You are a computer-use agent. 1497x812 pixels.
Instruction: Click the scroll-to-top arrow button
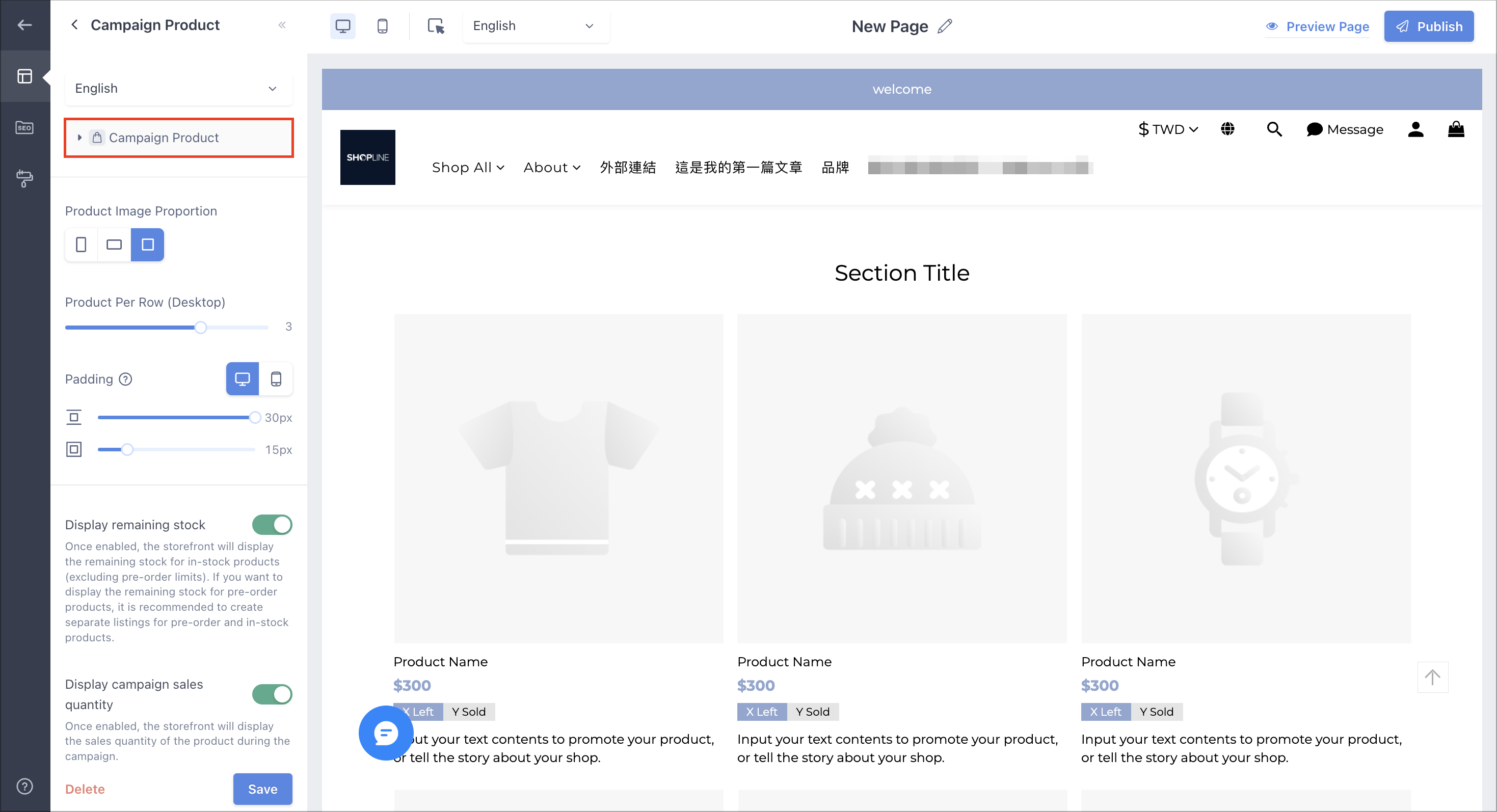(x=1432, y=677)
